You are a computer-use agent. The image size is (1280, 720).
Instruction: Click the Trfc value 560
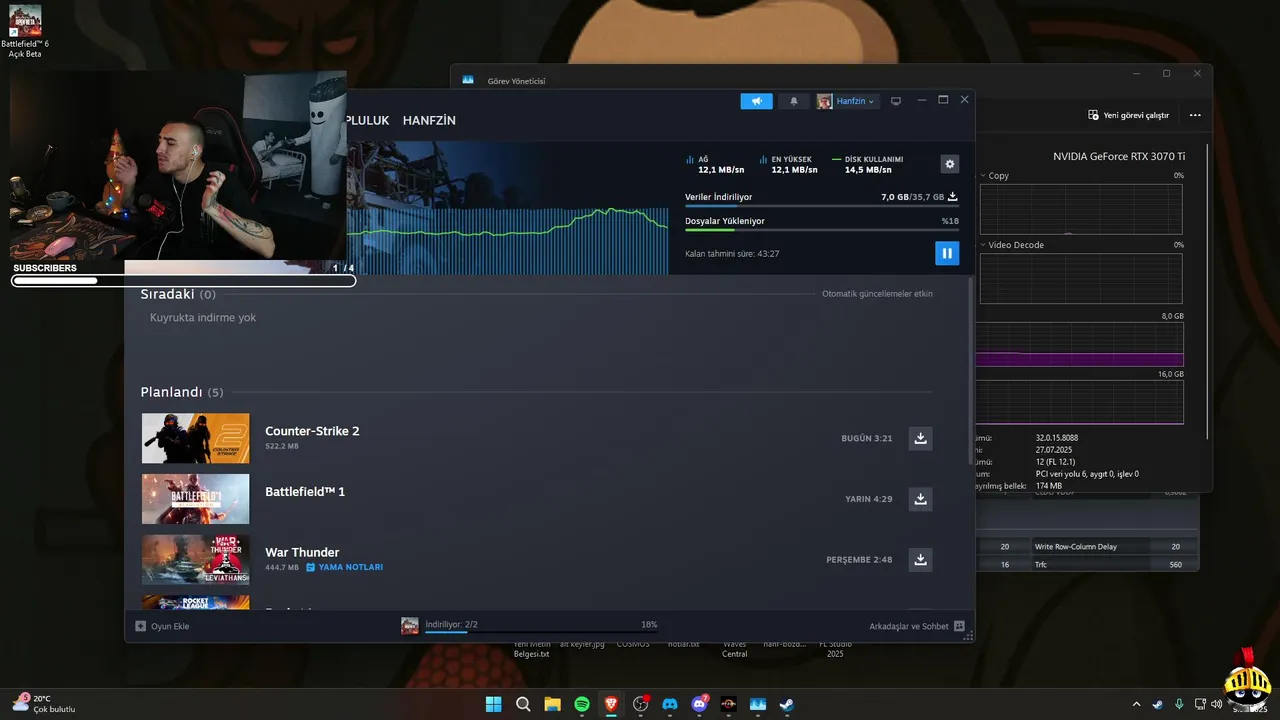click(x=1175, y=565)
